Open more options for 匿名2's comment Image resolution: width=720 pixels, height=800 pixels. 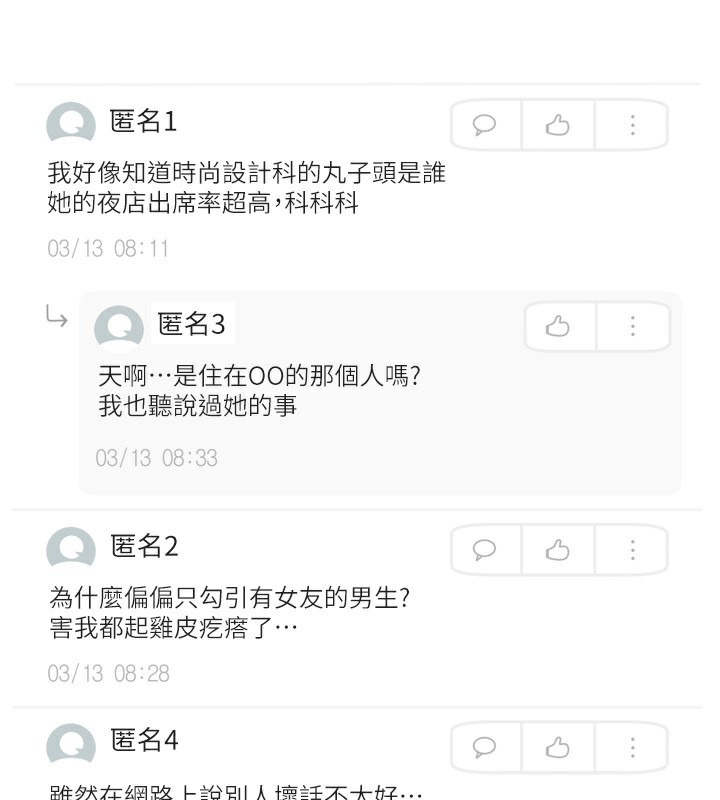(x=632, y=550)
